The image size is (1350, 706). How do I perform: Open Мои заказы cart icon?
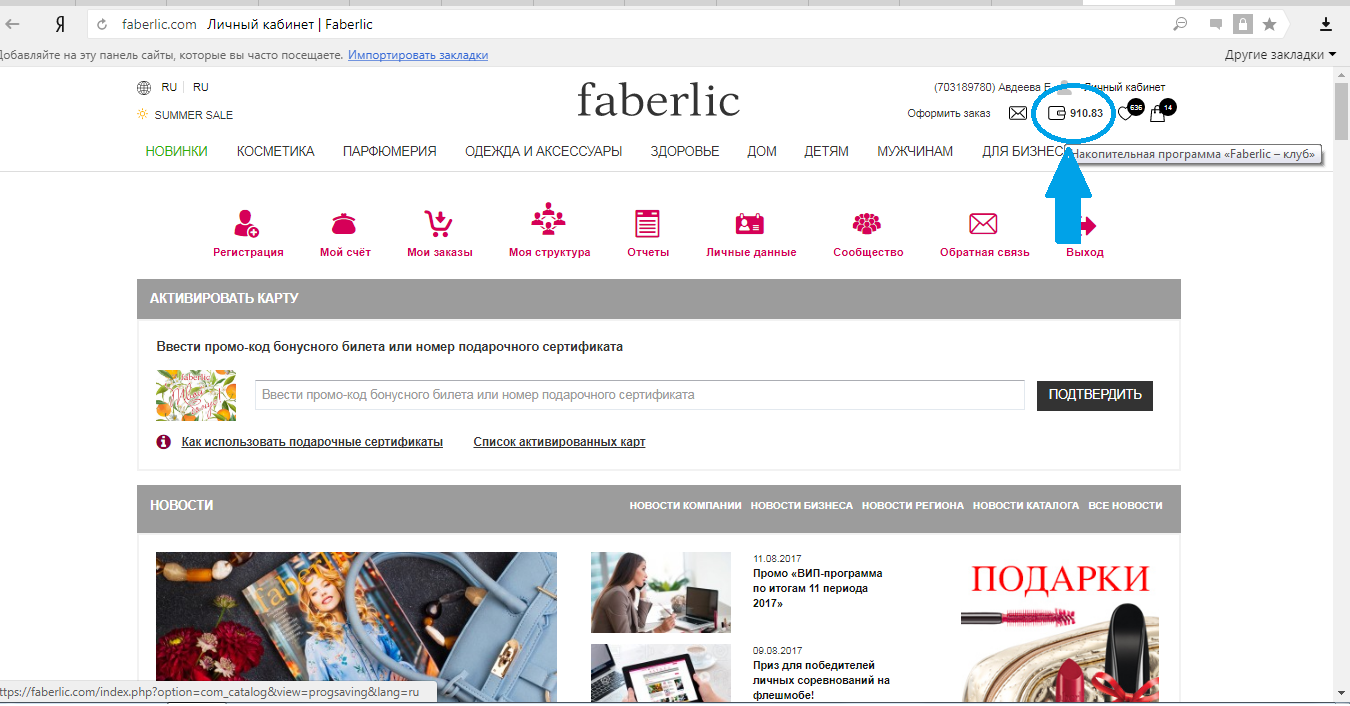coord(439,223)
